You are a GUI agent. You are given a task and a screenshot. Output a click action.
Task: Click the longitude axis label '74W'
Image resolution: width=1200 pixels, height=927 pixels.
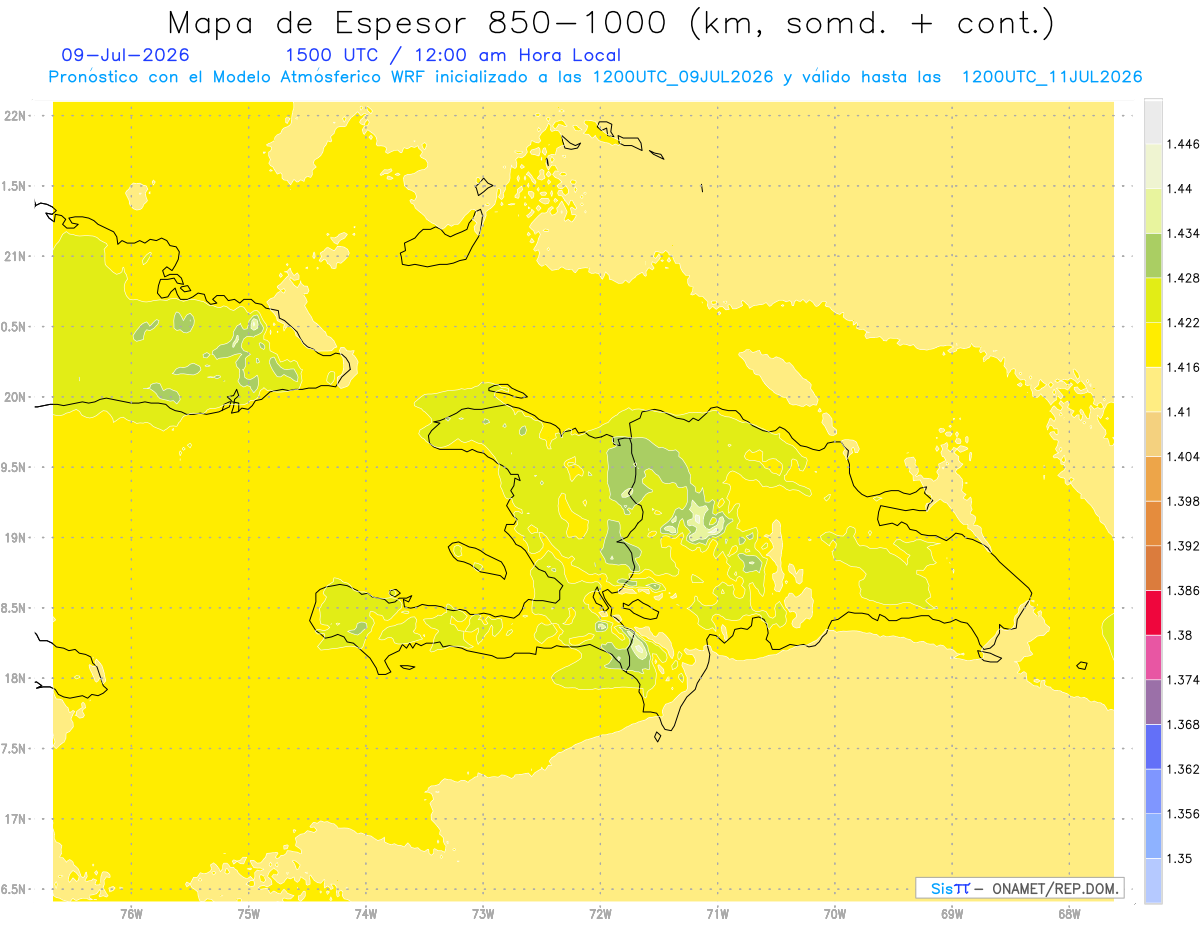pos(366,913)
